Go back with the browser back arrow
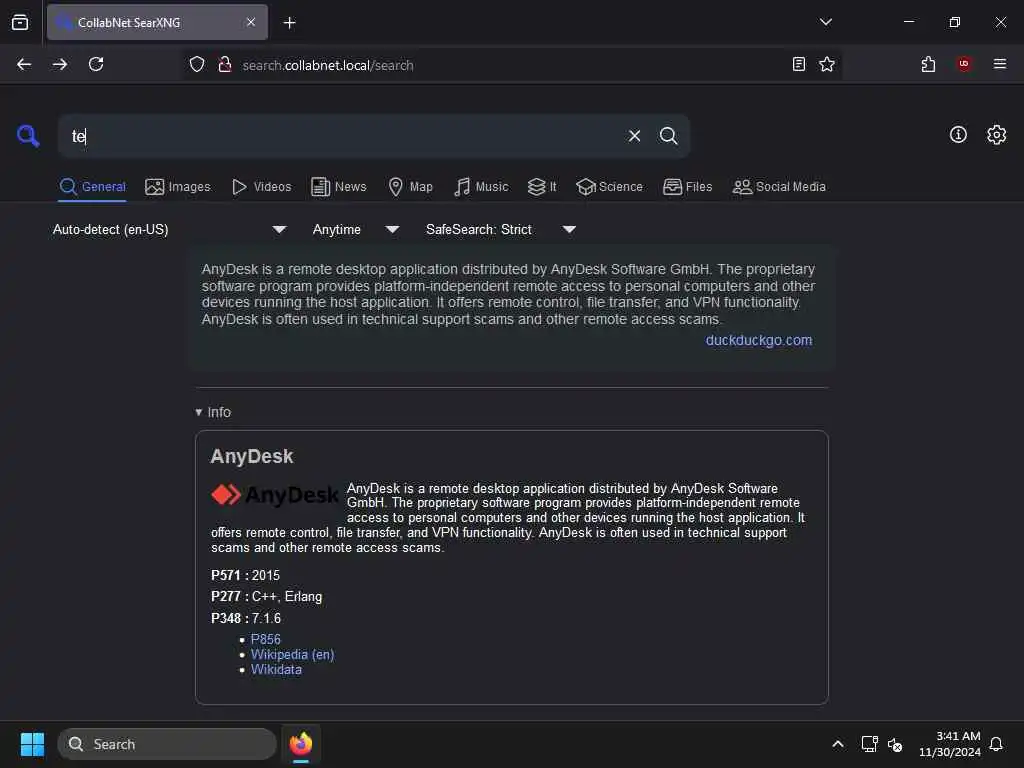Image resolution: width=1024 pixels, height=768 pixels. [x=24, y=64]
